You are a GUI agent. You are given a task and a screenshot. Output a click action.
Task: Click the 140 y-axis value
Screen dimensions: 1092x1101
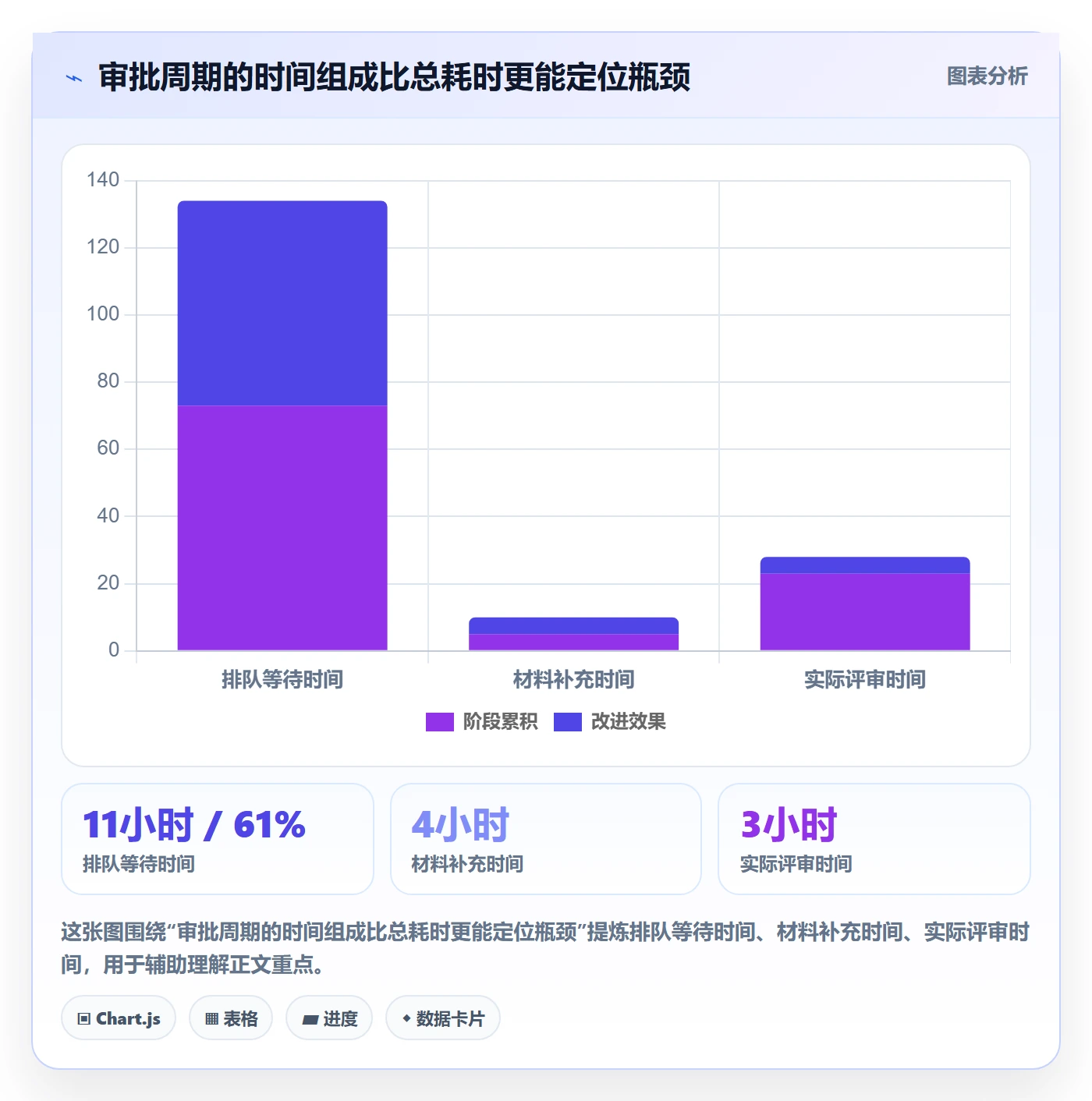(103, 180)
